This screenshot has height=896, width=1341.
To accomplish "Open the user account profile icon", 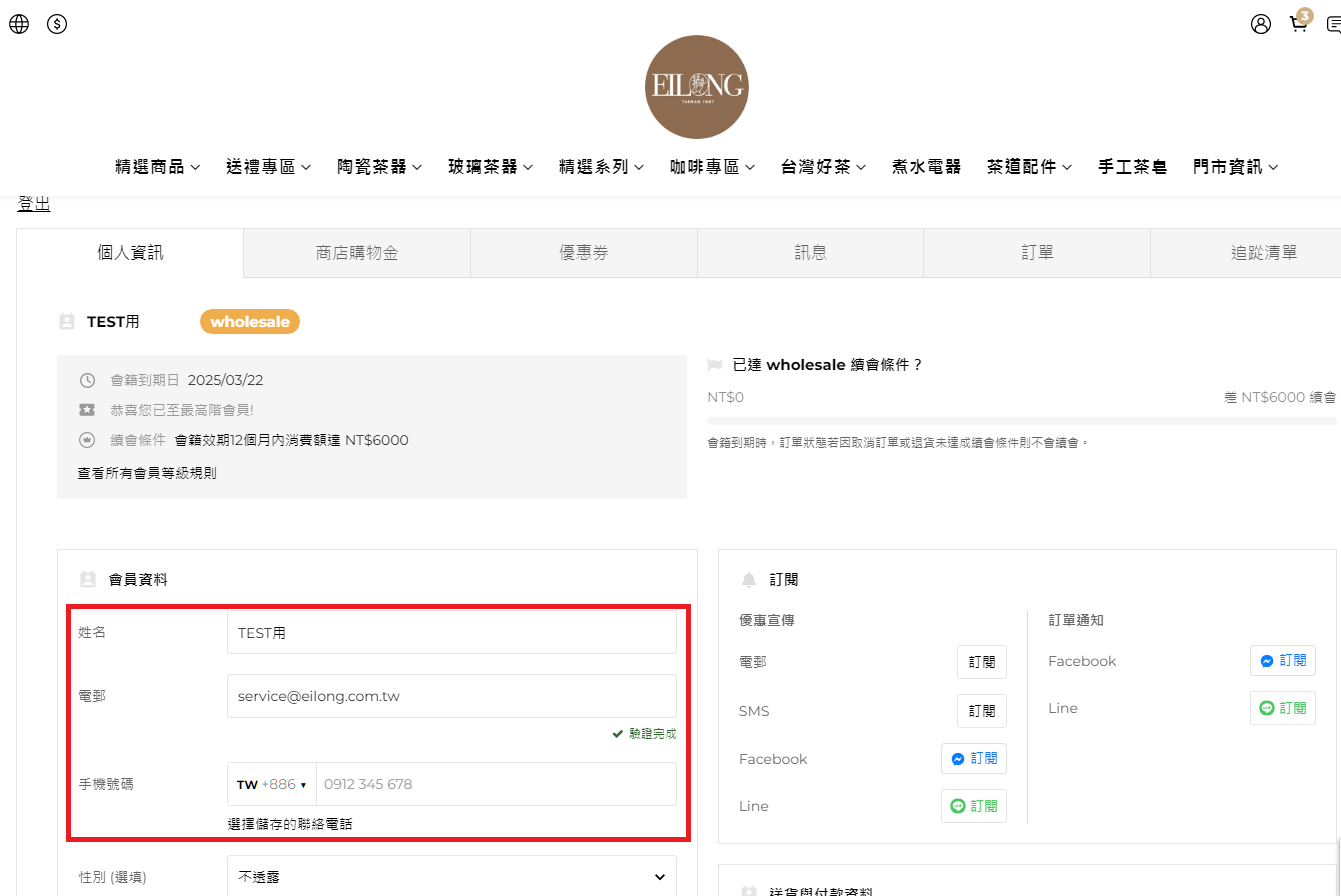I will coord(1260,24).
